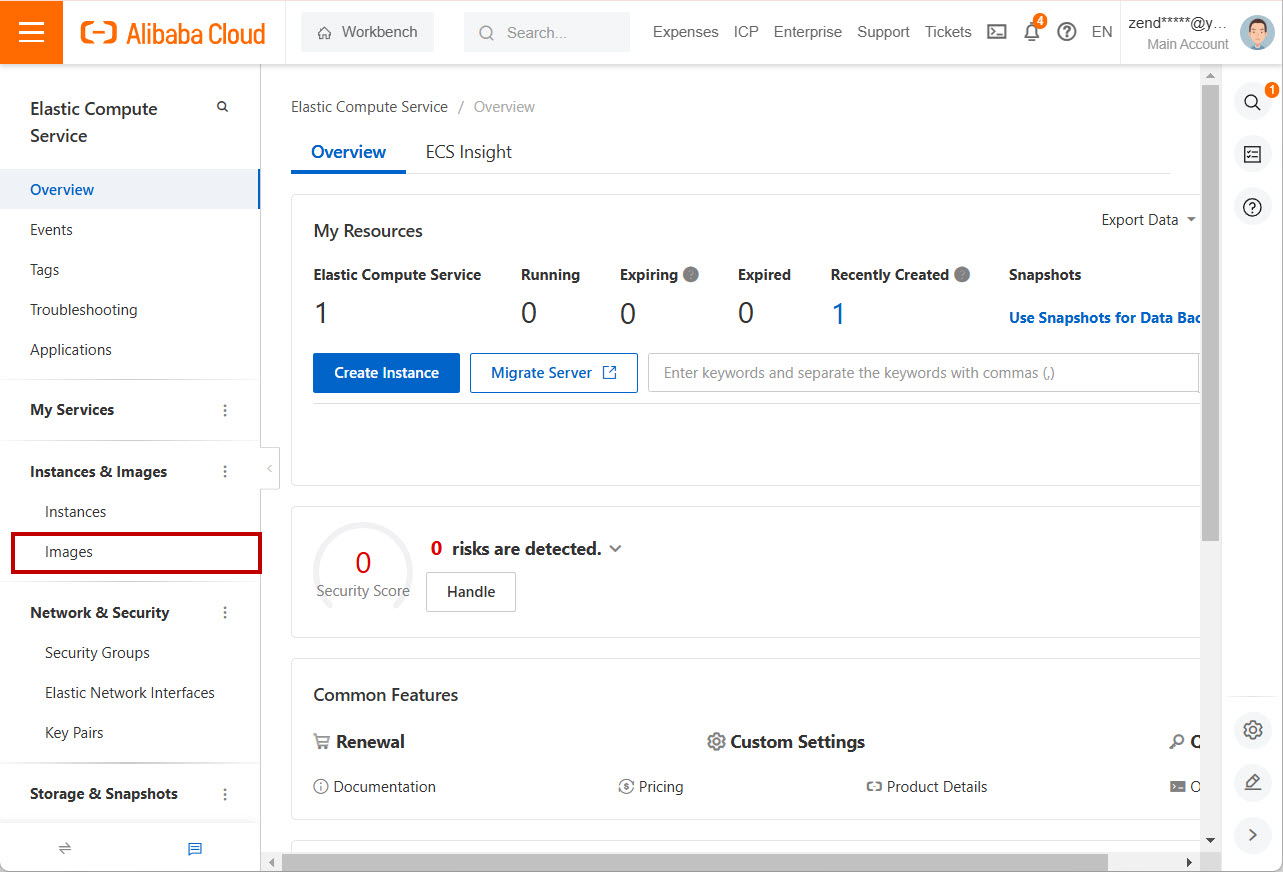Open My Services options menu

225,410
